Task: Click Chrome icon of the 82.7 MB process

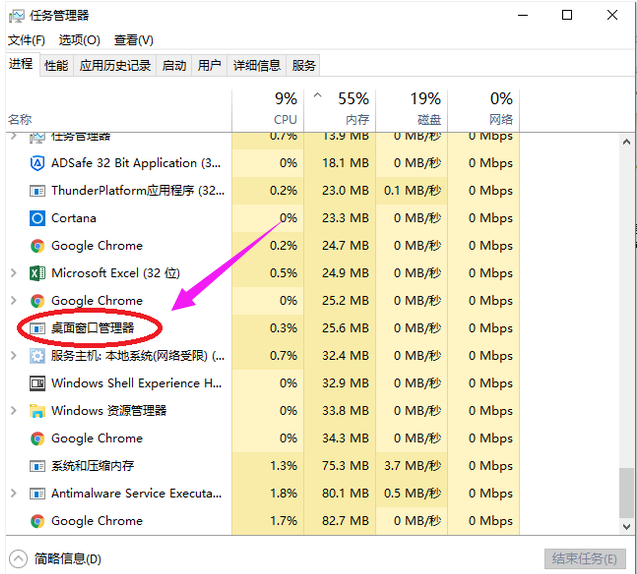Action: tap(37, 521)
